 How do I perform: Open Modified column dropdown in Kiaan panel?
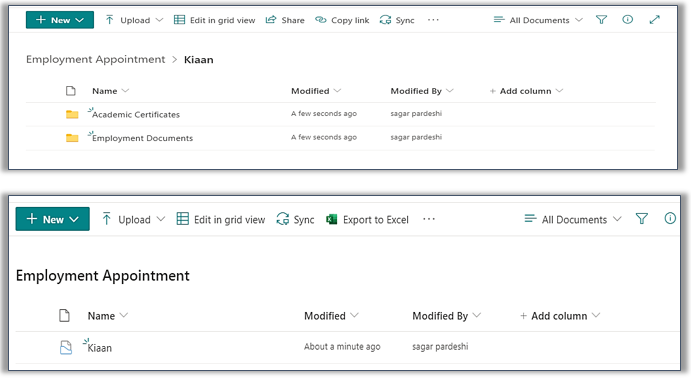(x=316, y=91)
